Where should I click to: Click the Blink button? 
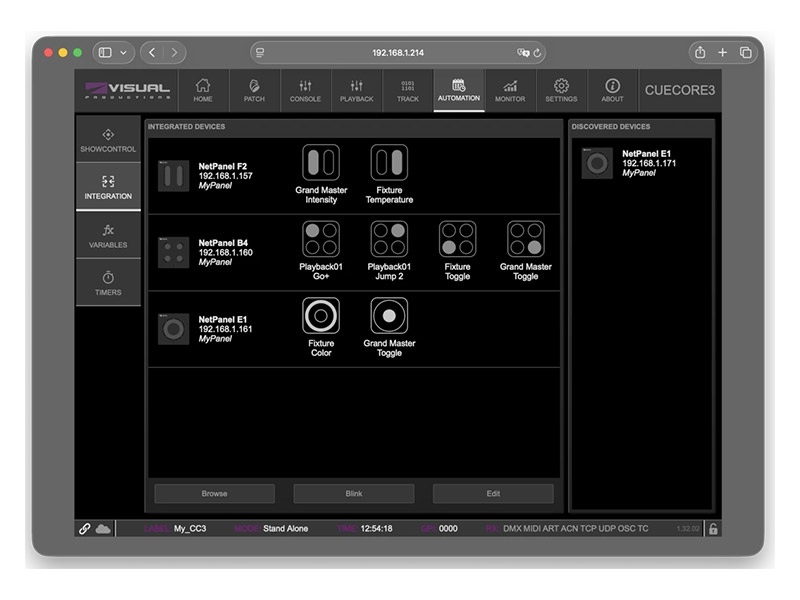coord(353,493)
